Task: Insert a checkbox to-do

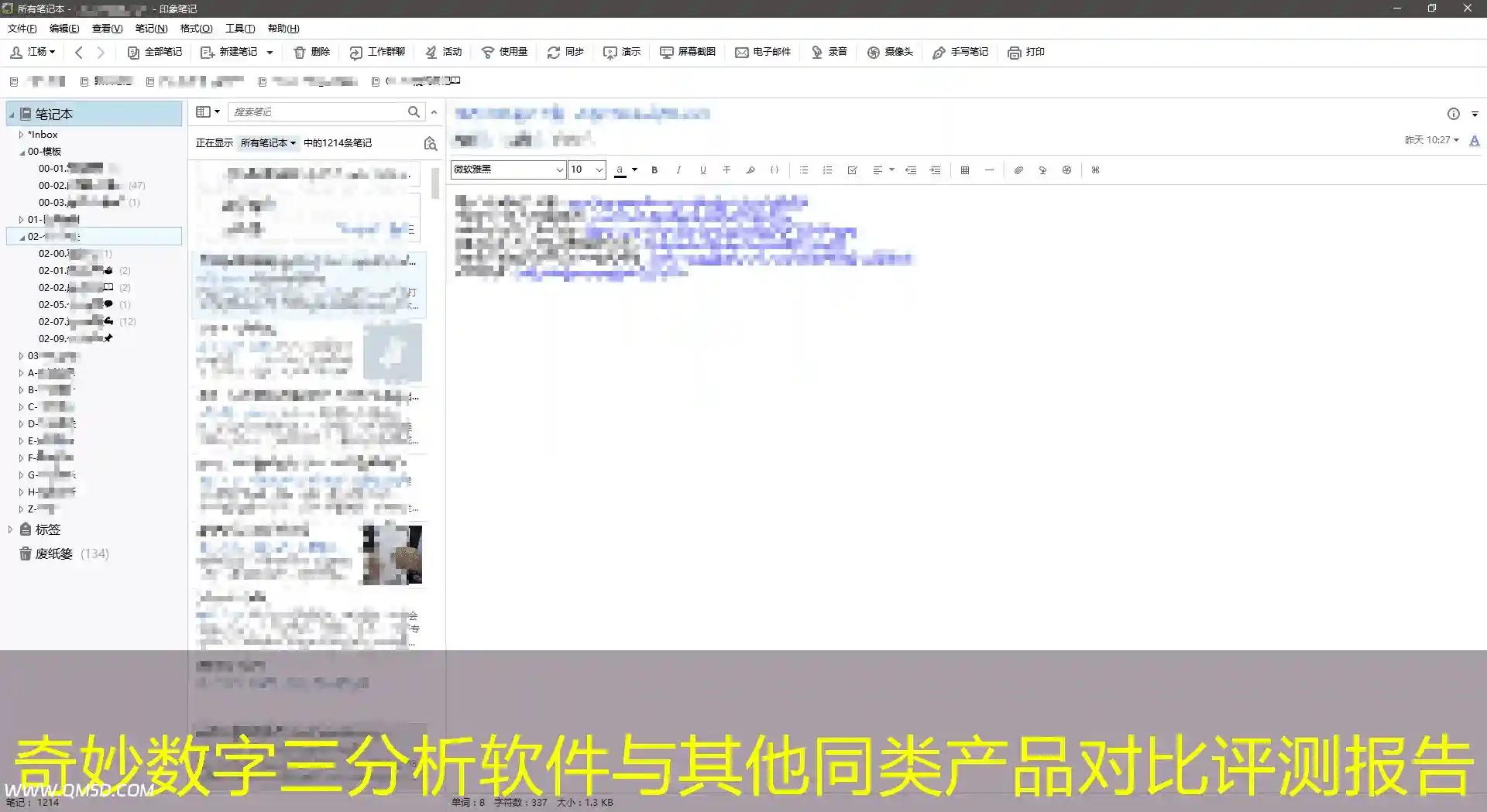Action: coord(852,170)
